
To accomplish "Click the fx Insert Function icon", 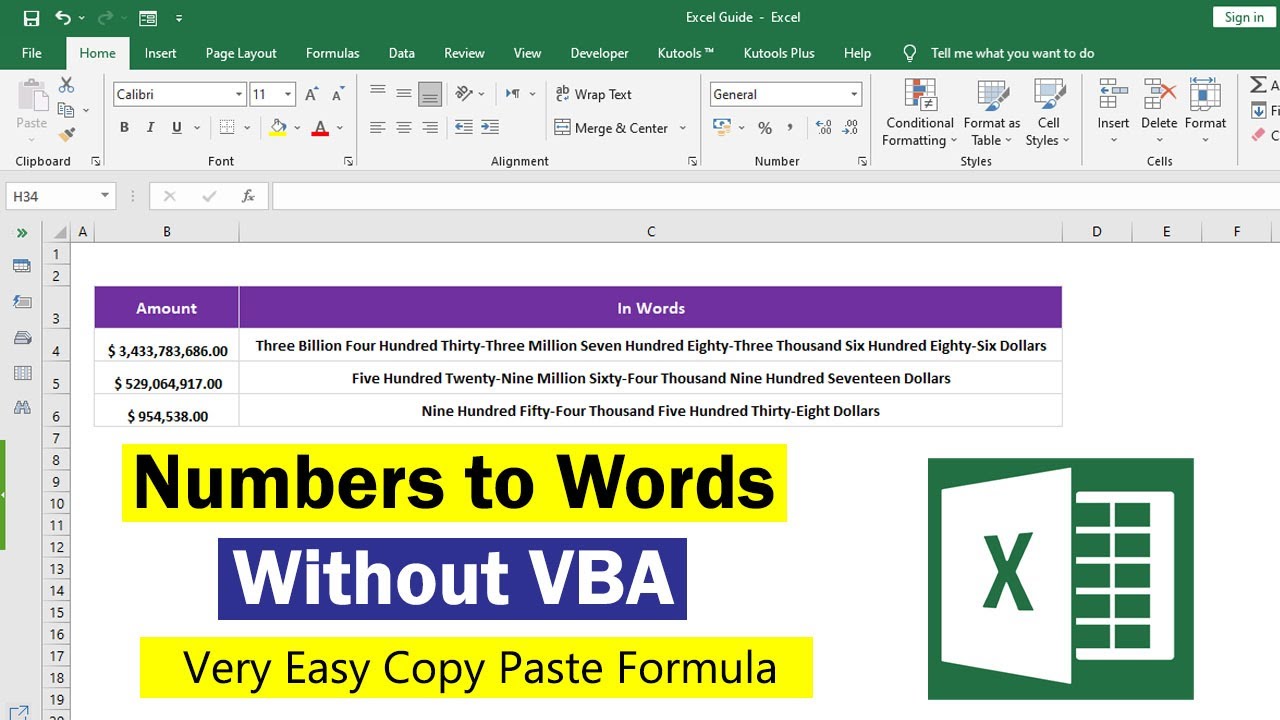I will 249,196.
